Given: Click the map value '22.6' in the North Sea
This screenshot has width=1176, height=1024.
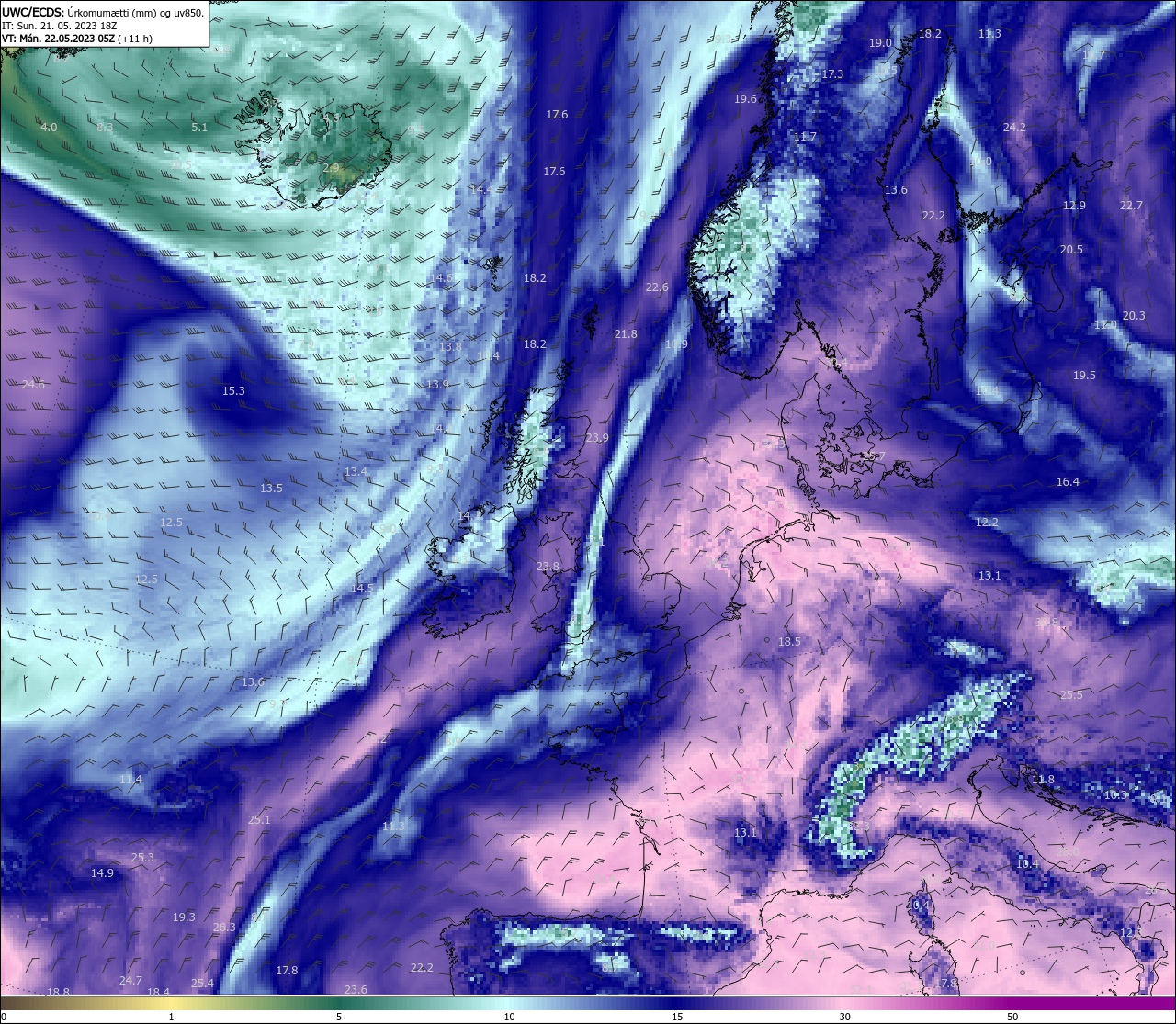Looking at the screenshot, I should (657, 287).
